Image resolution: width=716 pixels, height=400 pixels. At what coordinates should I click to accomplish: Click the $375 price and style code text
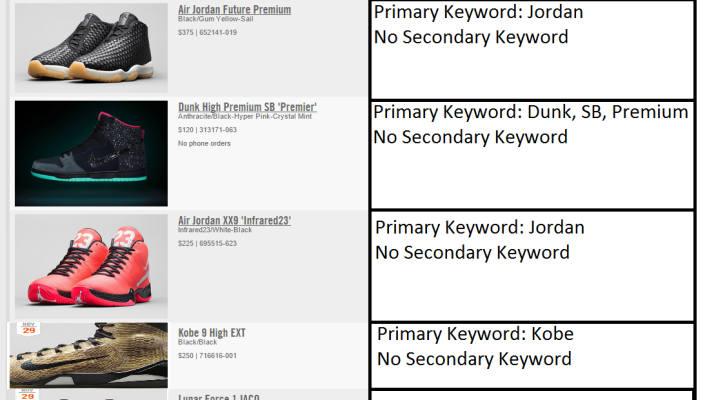click(207, 32)
